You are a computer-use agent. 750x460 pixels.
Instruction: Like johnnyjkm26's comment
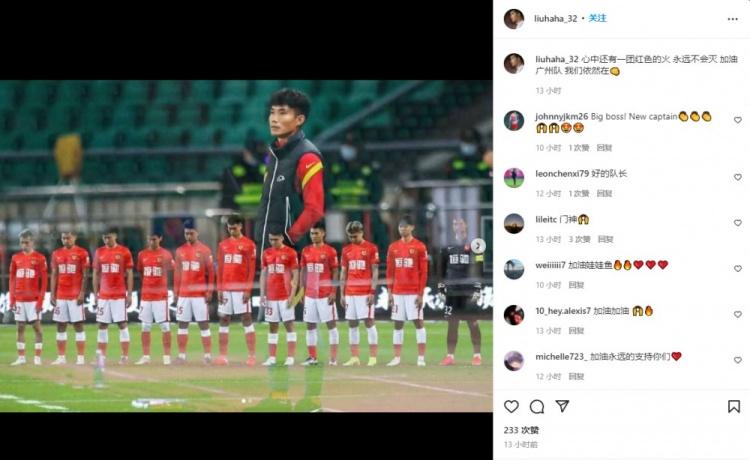738,120
